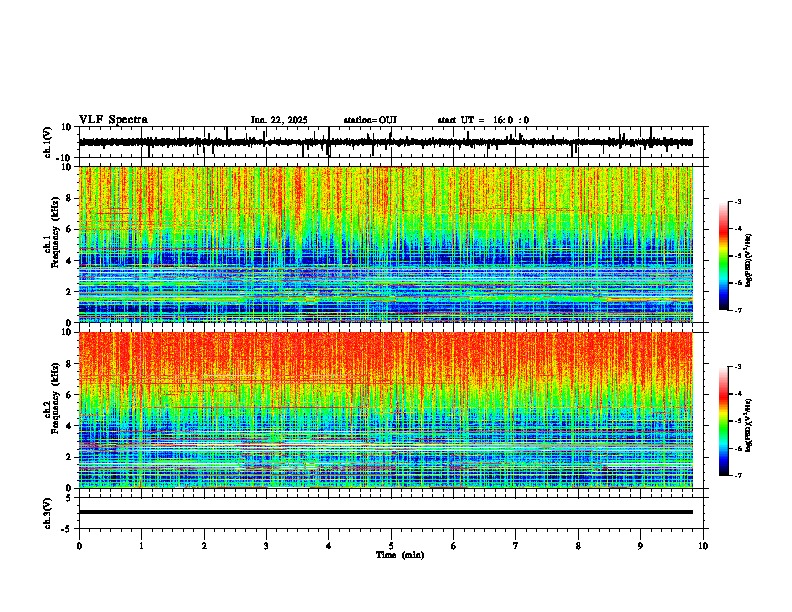792x612 pixels.
Task: Click the "-7" label on ch.2 color bar
Action: [x=738, y=475]
